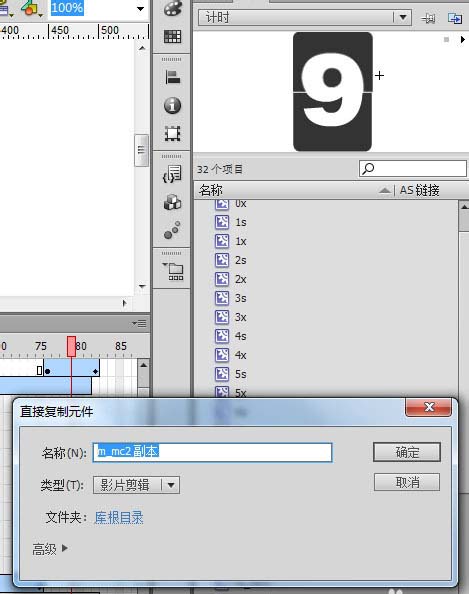Viewport: 469px width, 594px height.
Task: Click frame 85 on the timeline ruler
Action: (121, 346)
